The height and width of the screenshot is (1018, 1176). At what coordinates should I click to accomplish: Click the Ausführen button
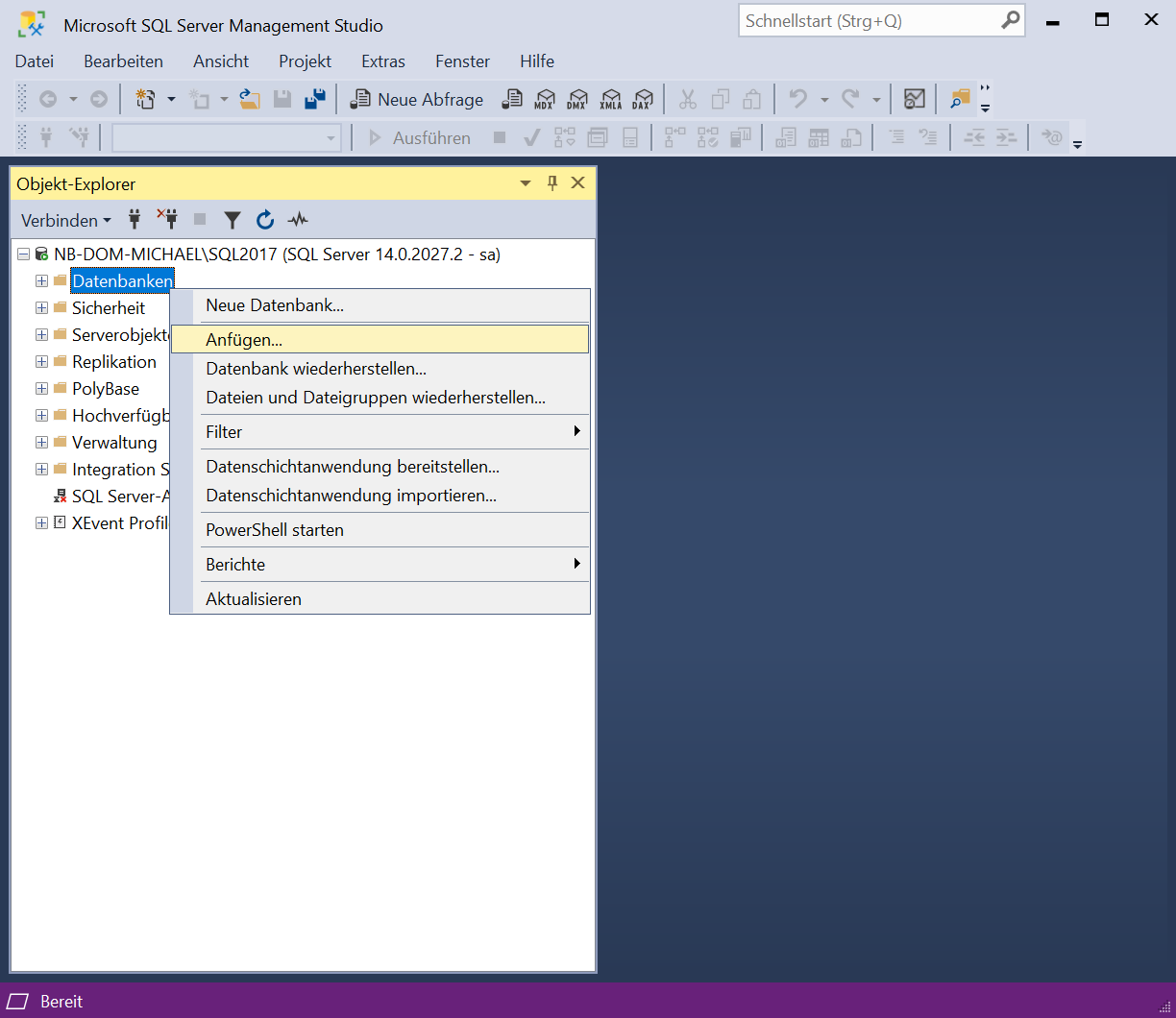pos(419,138)
